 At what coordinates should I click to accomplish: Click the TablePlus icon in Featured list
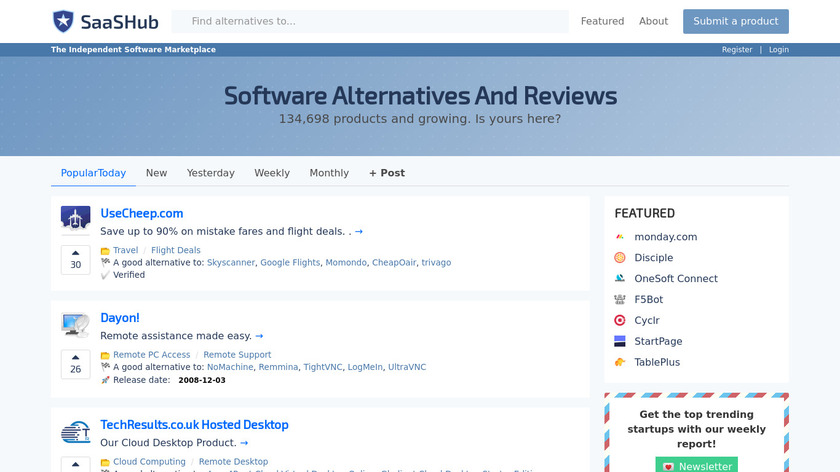pos(621,363)
